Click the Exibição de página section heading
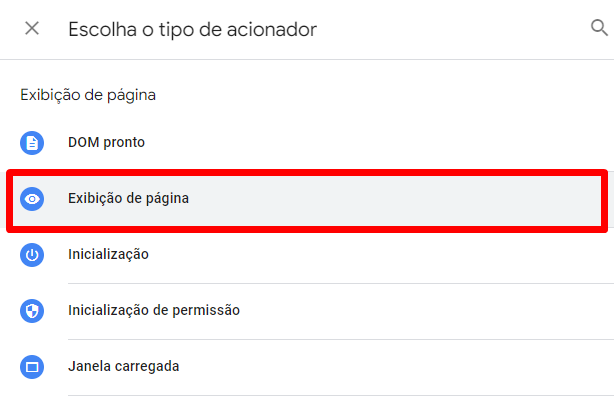Viewport: 614px width, 409px height. [x=88, y=95]
